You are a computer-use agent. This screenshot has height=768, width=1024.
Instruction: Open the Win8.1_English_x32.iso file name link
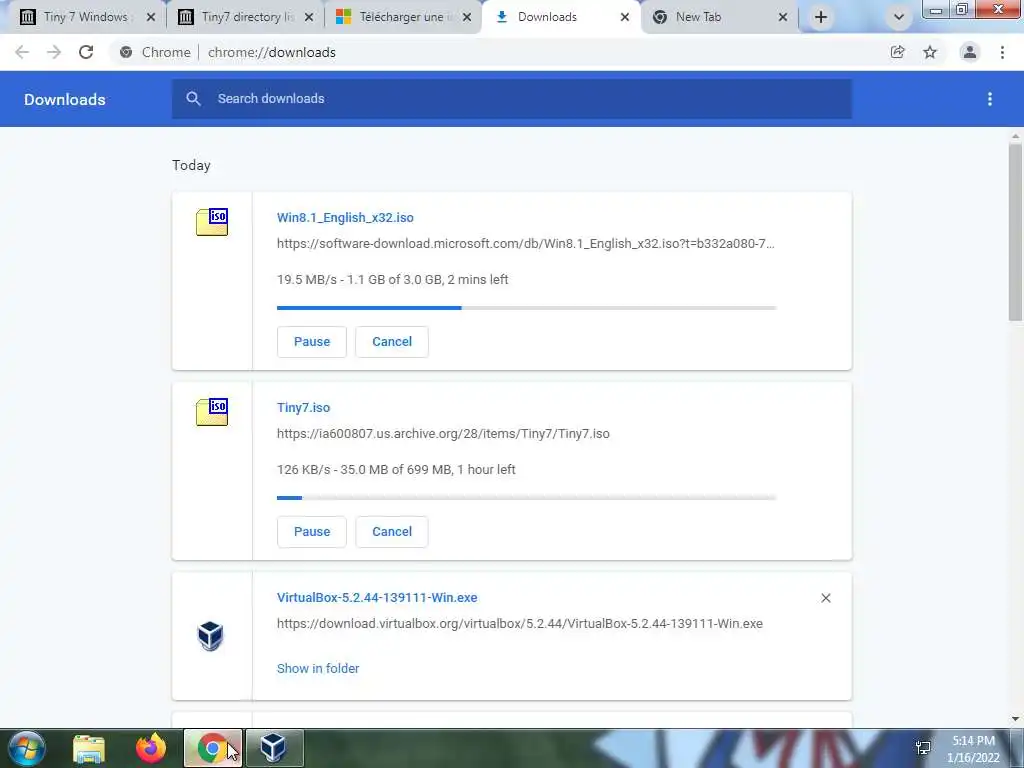[345, 217]
